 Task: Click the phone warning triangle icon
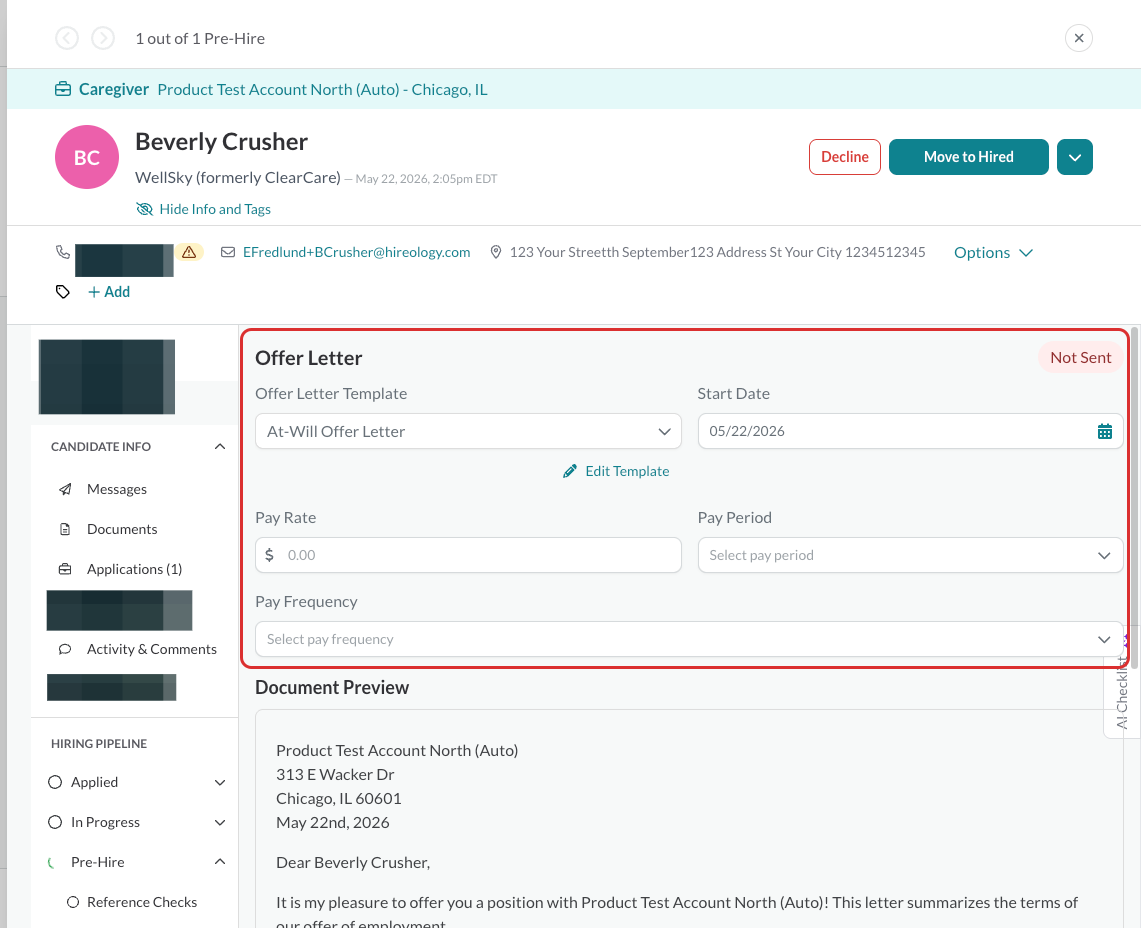tap(189, 253)
